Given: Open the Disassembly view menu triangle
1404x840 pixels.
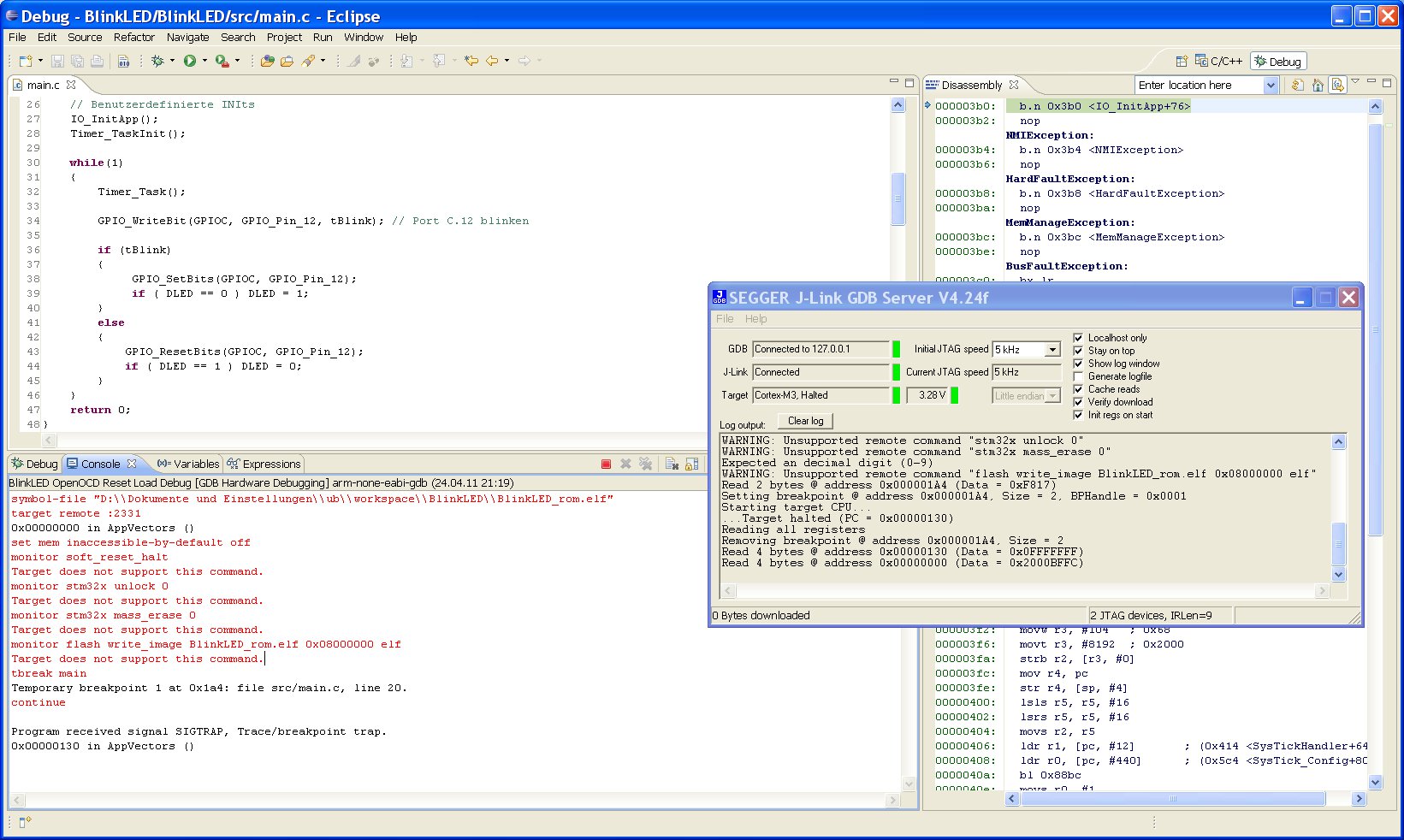Looking at the screenshot, I should (1355, 82).
